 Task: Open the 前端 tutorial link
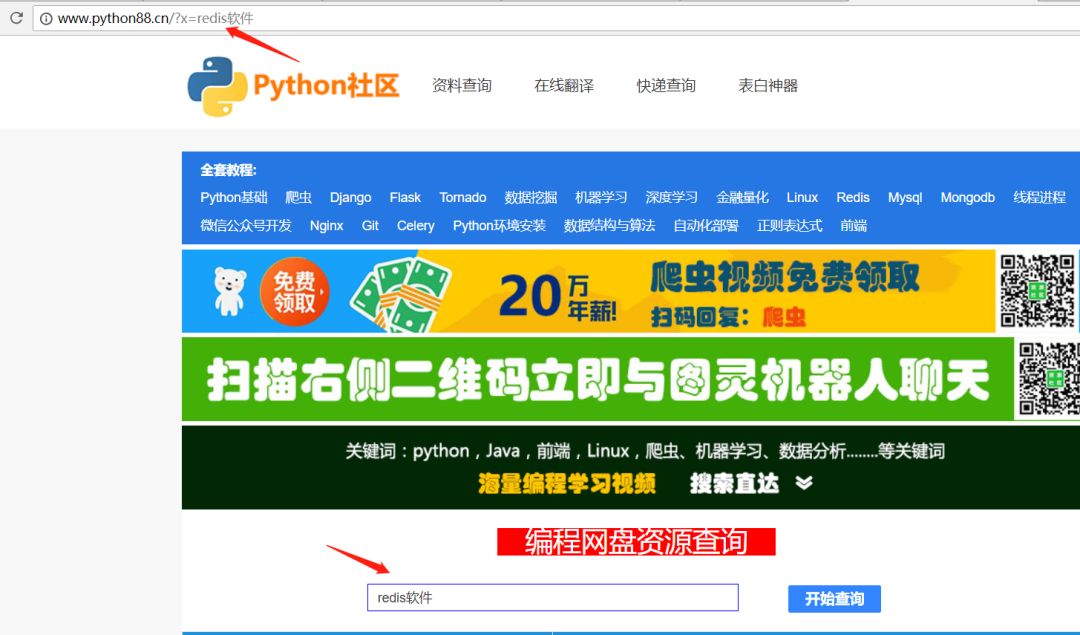click(853, 226)
